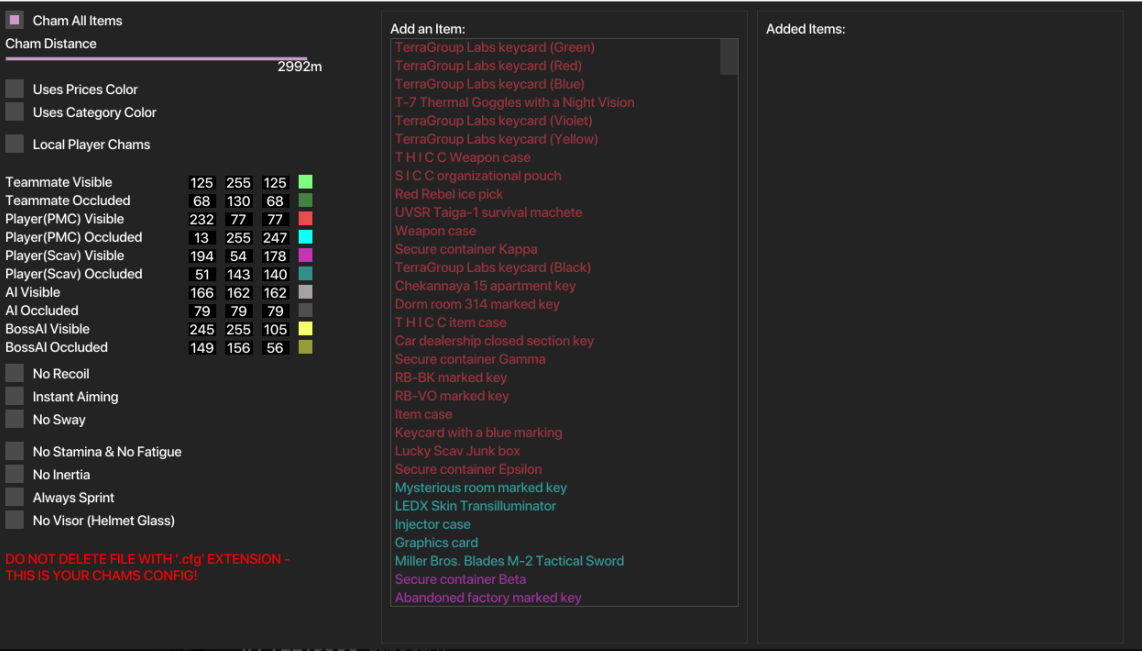This screenshot has height=651, width=1142.
Task: Open AI Visible light gray swatch
Action: [305, 292]
